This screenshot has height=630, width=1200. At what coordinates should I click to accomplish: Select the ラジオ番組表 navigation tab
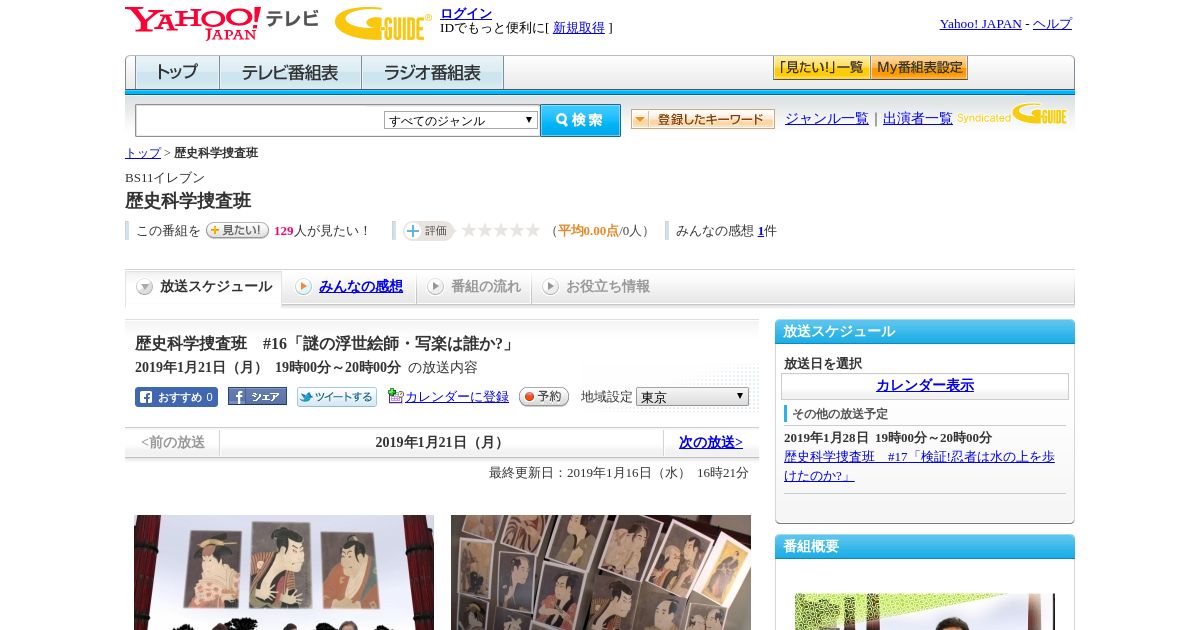tap(432, 73)
